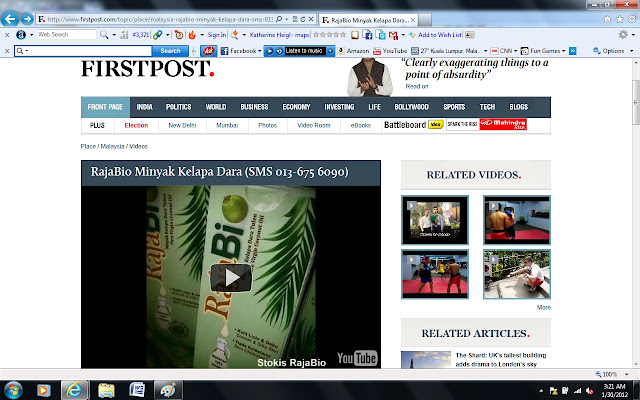Open The Shard related article
The width and height of the screenshot is (640, 400).
[500, 360]
